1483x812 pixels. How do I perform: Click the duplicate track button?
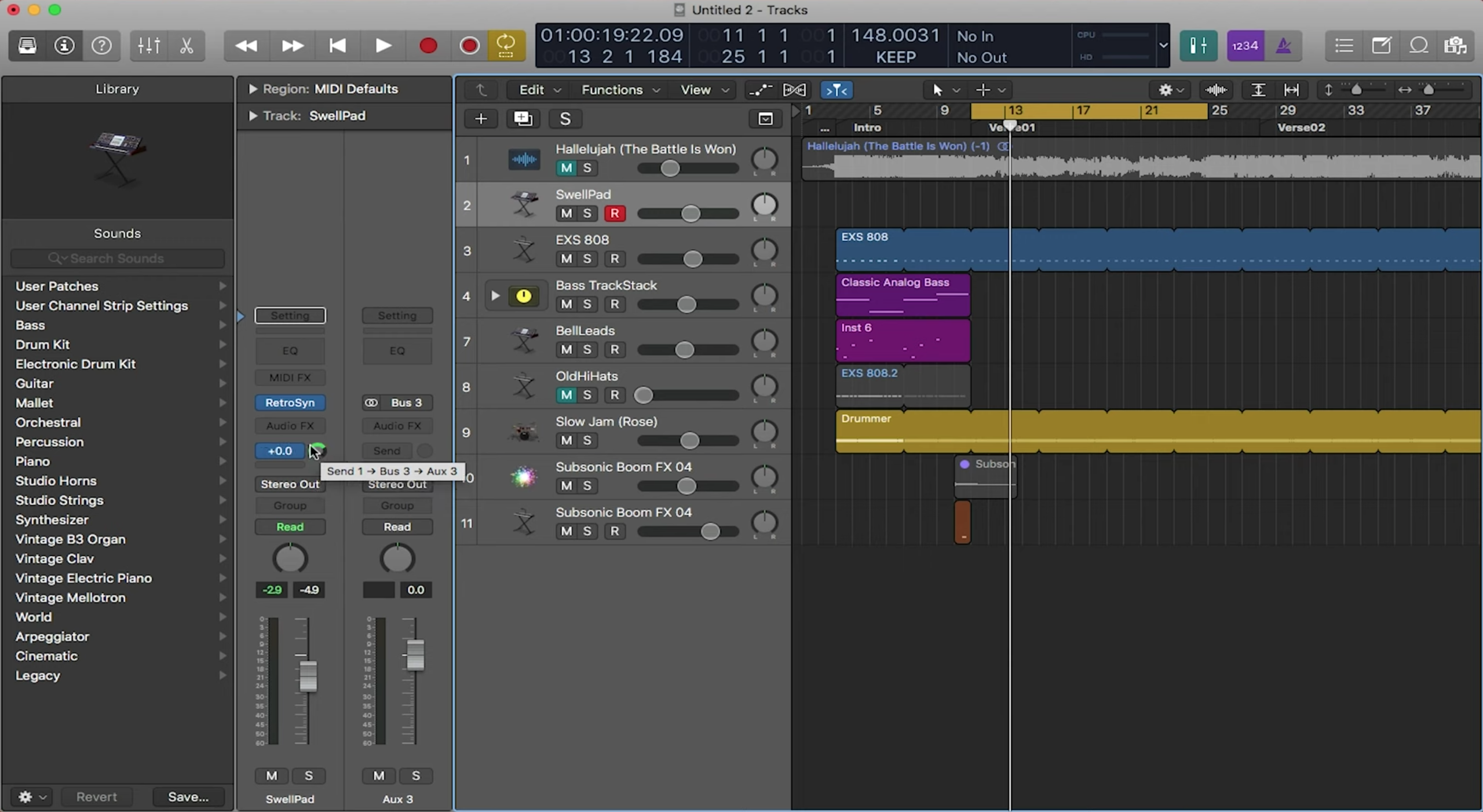pyautogui.click(x=523, y=119)
